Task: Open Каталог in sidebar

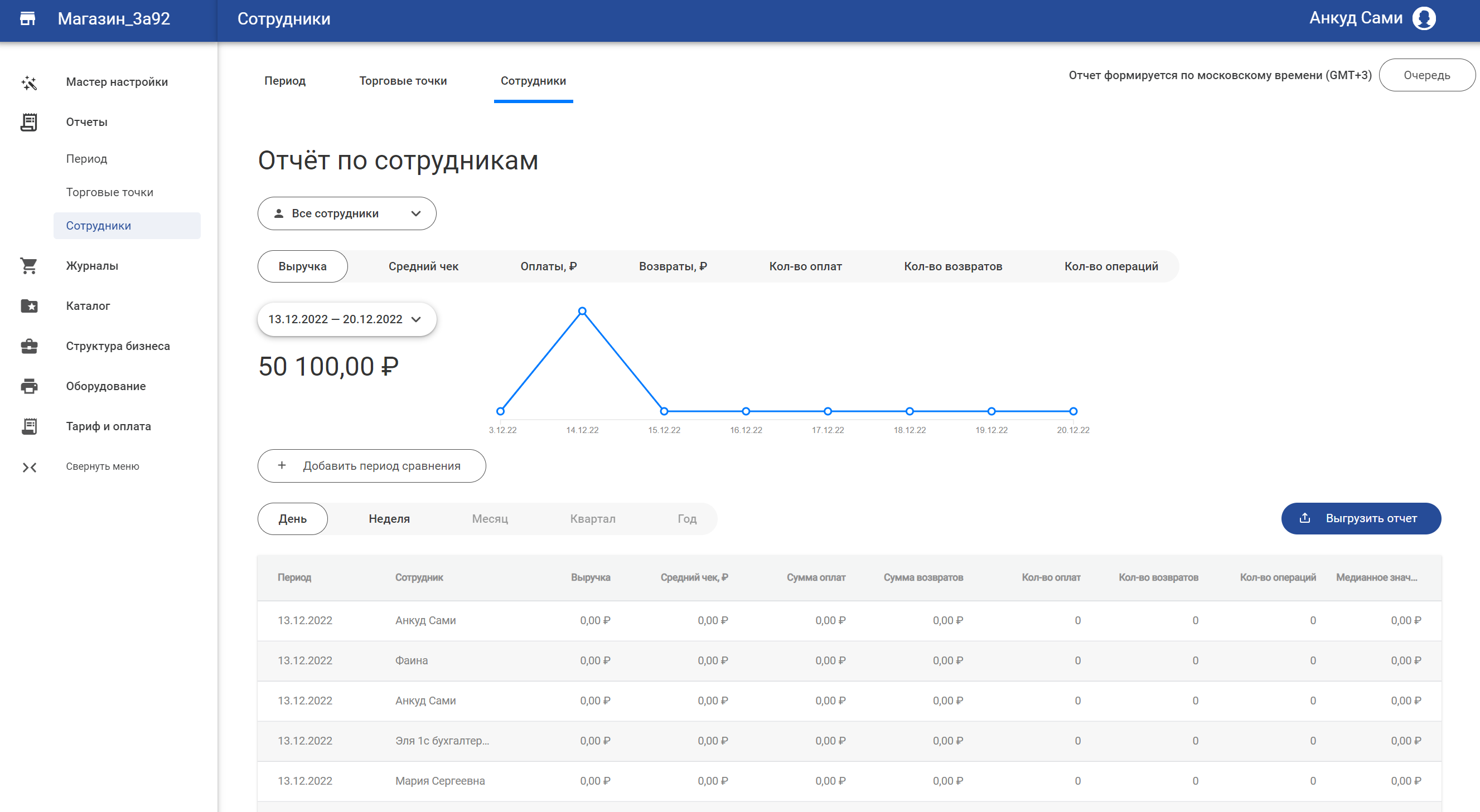Action: [x=88, y=306]
